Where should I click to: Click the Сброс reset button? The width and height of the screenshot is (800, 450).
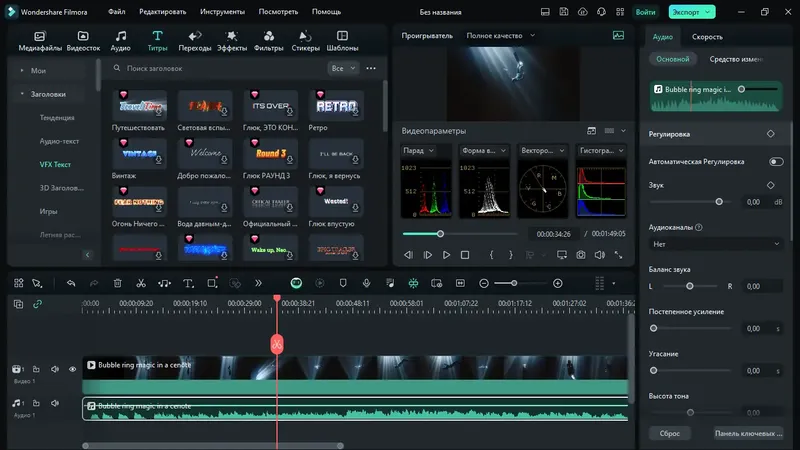pyautogui.click(x=670, y=433)
